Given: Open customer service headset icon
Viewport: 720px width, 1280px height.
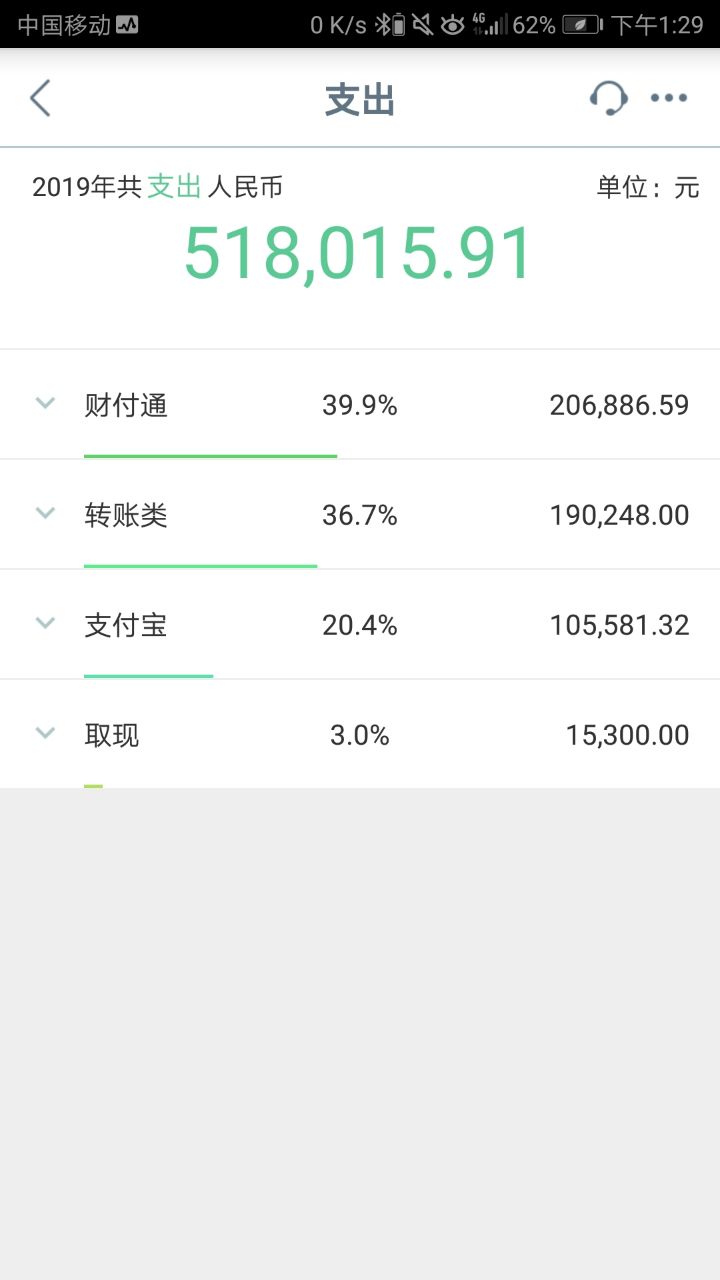Looking at the screenshot, I should pyautogui.click(x=608, y=98).
